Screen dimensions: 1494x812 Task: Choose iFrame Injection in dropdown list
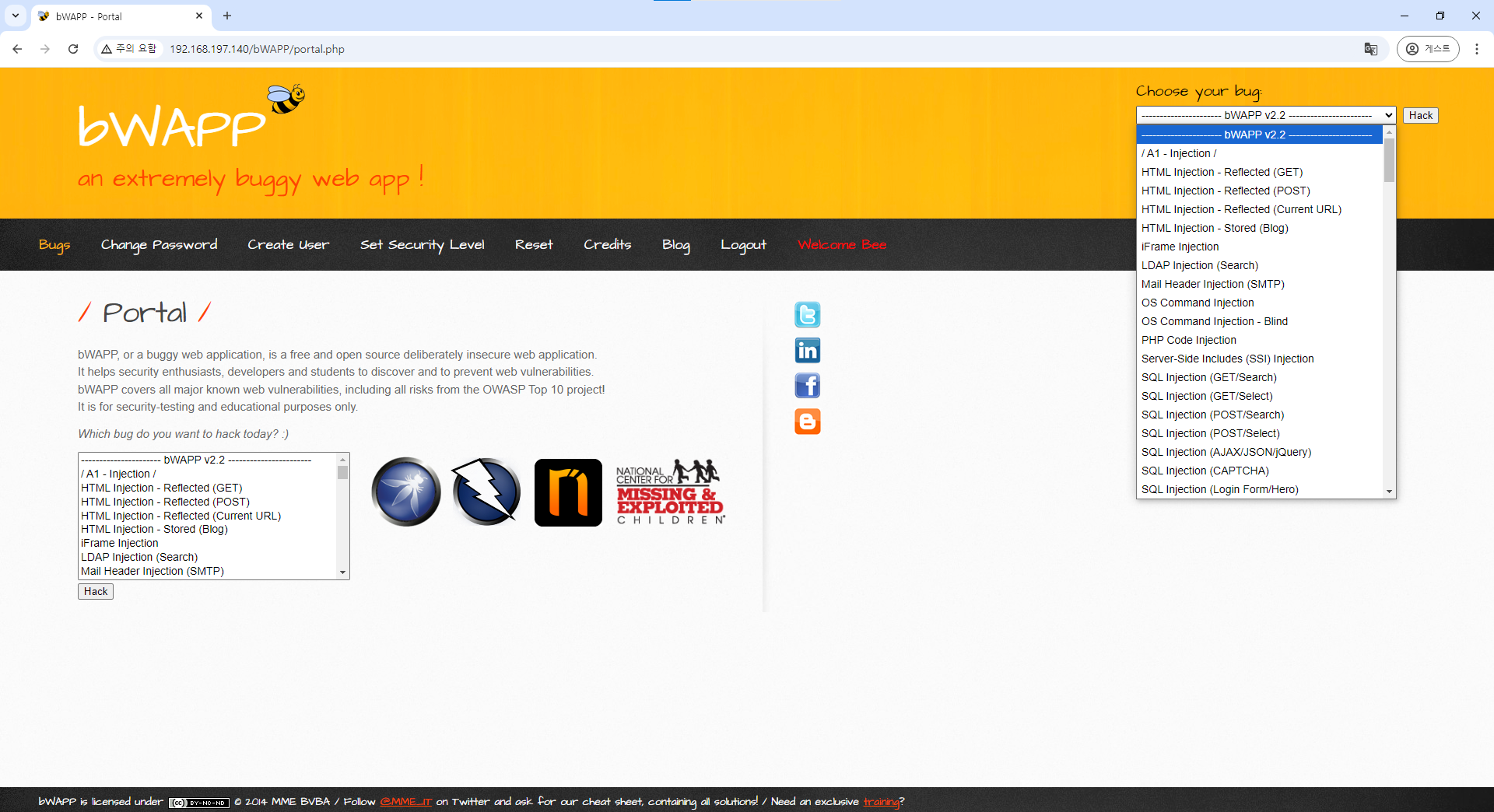(1259, 247)
